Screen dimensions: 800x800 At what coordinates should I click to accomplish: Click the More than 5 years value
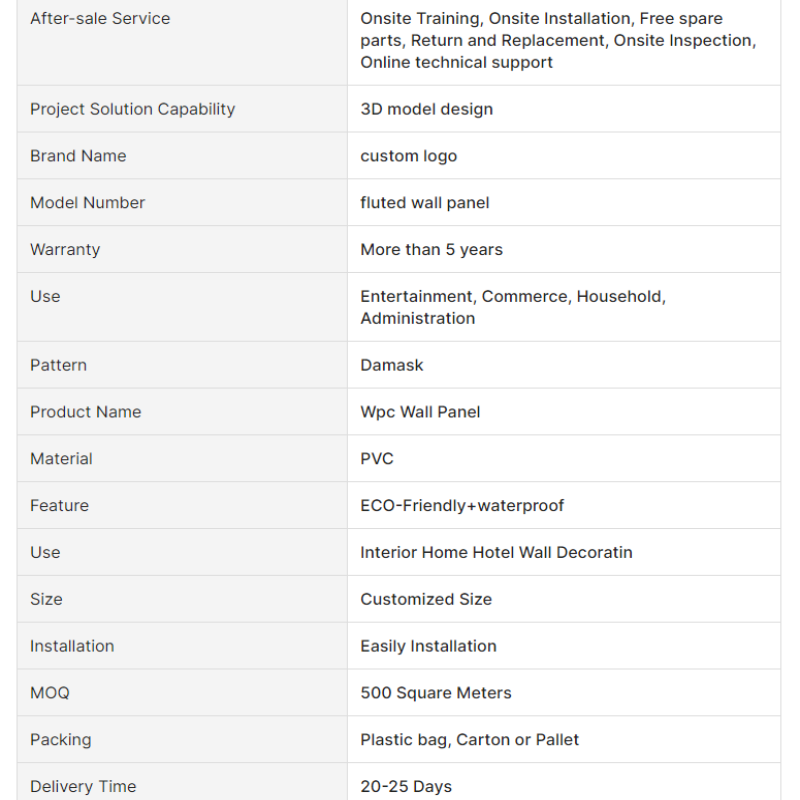pyautogui.click(x=431, y=250)
